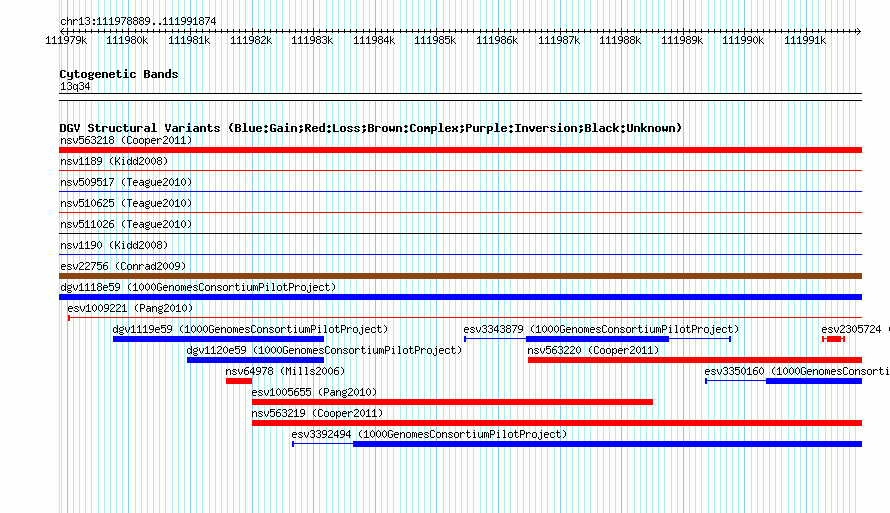Click the 111986k ruler tick label

click(497, 40)
